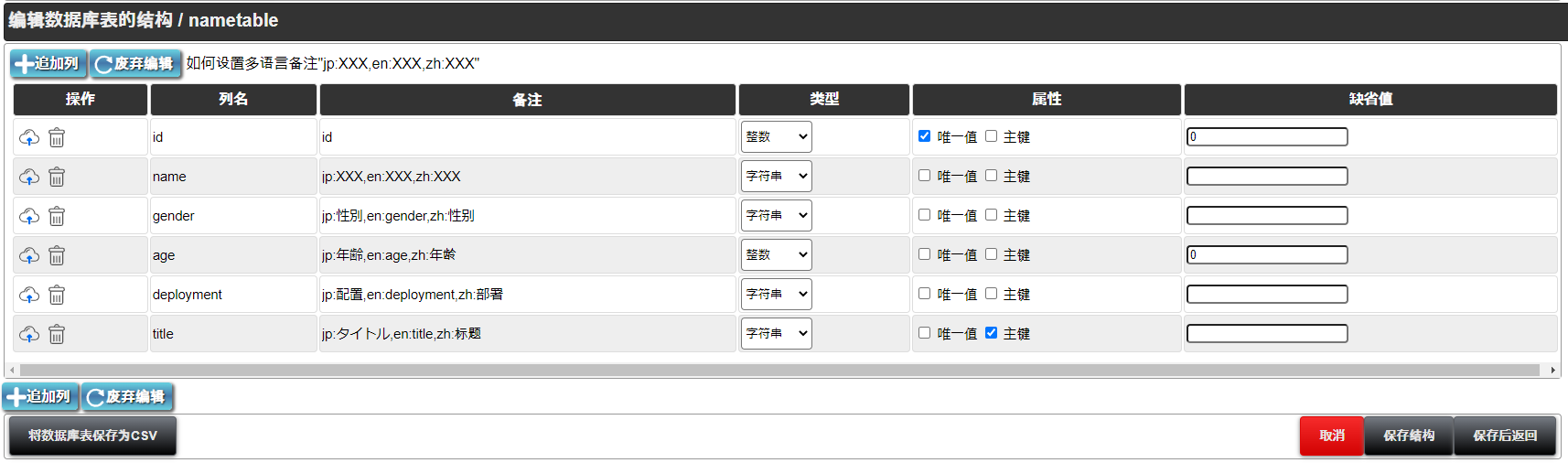Click the 保存后返回 button
Image resolution: width=1568 pixels, height=463 pixels.
[1504, 436]
